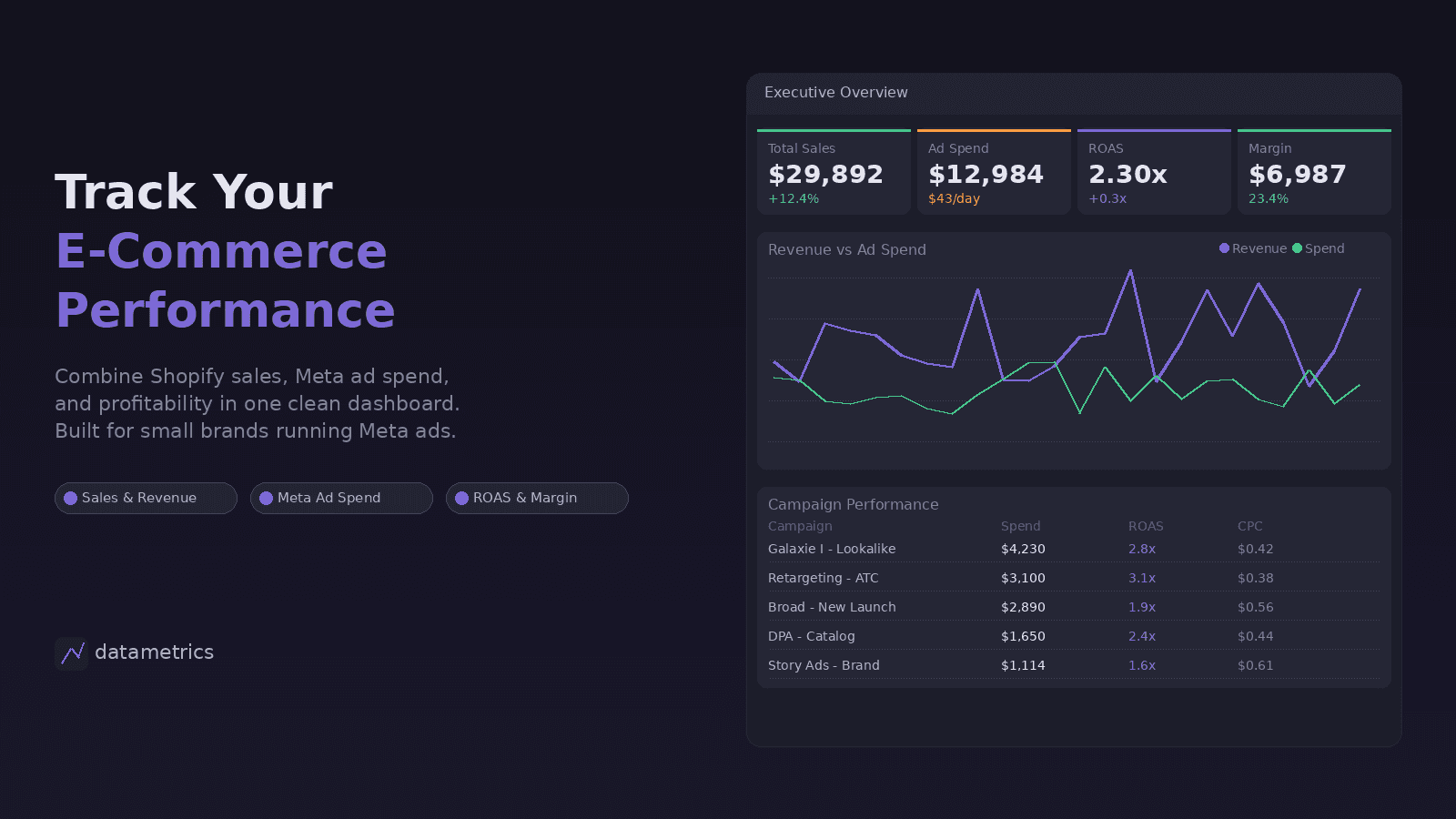The width and height of the screenshot is (1456, 819).
Task: Click the purple dot in ROAS & Margin pill
Action: (461, 498)
